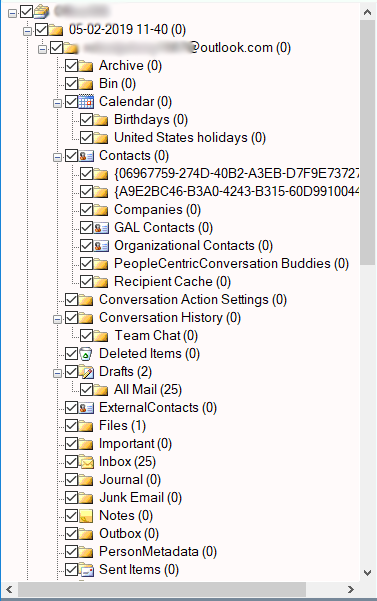The width and height of the screenshot is (377, 601).
Task: Select the Files (1) folder
Action: pyautogui.click(x=122, y=426)
